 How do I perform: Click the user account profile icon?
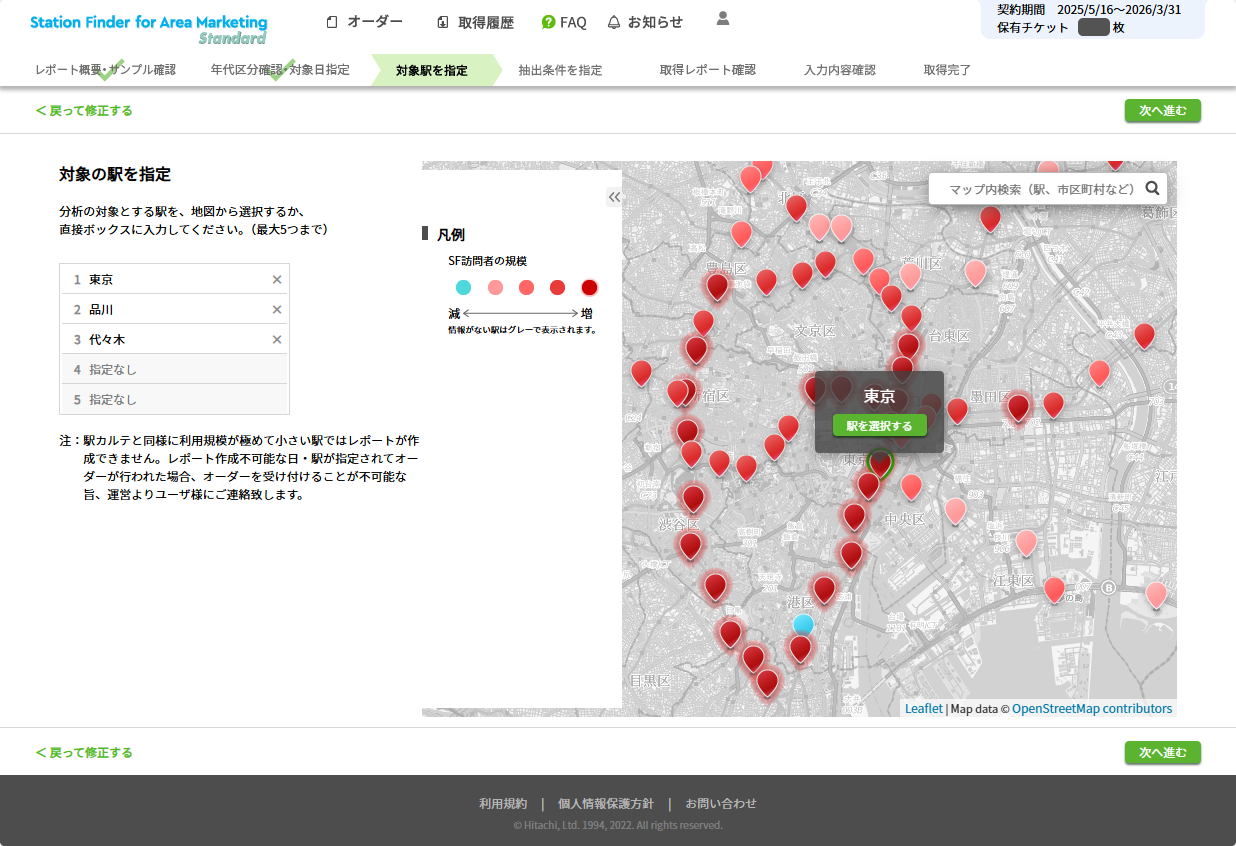click(723, 19)
